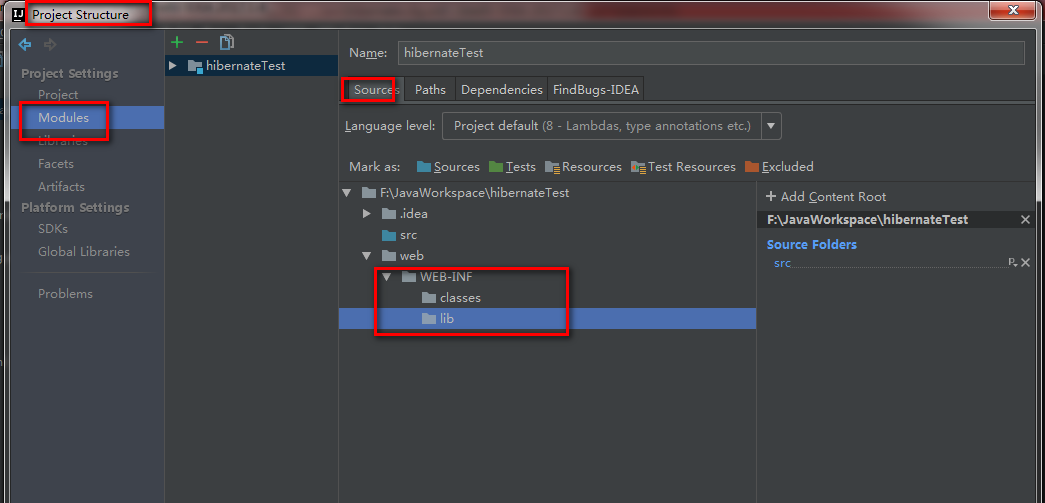This screenshot has width=1045, height=503.
Task: Open Project settings section
Action: tap(58, 95)
